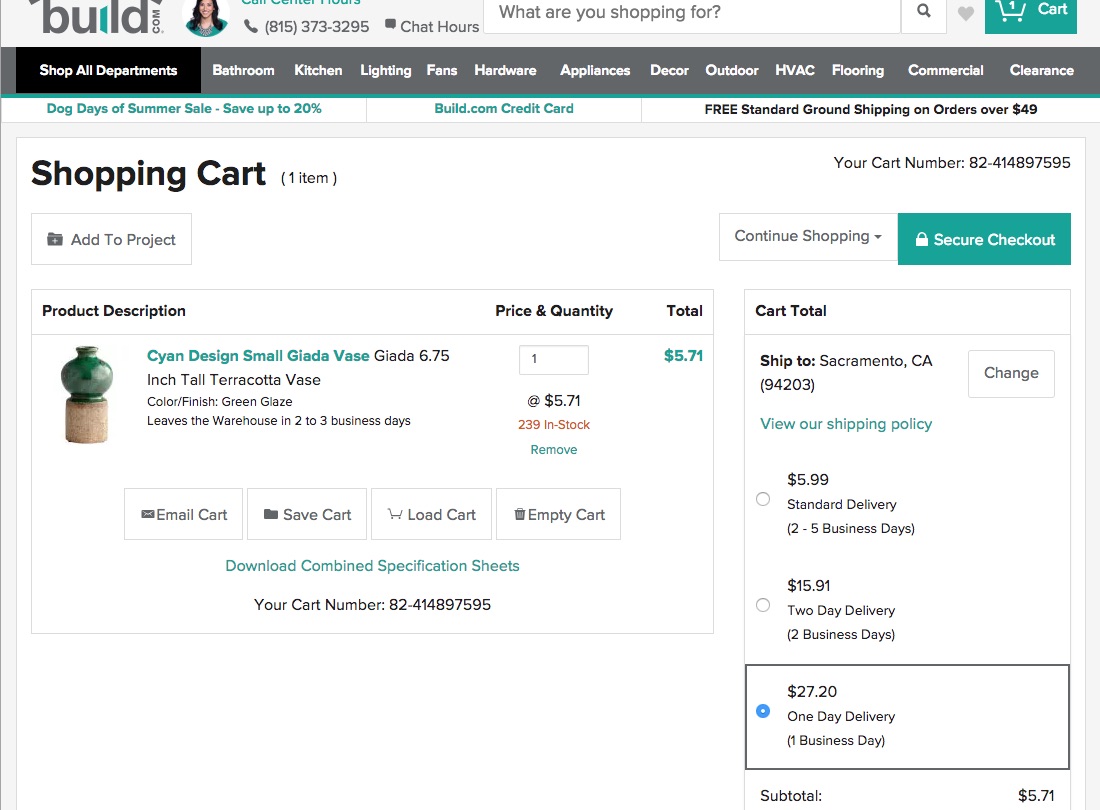
Task: Click the (815) 373-3295 phone number
Action: (x=316, y=27)
